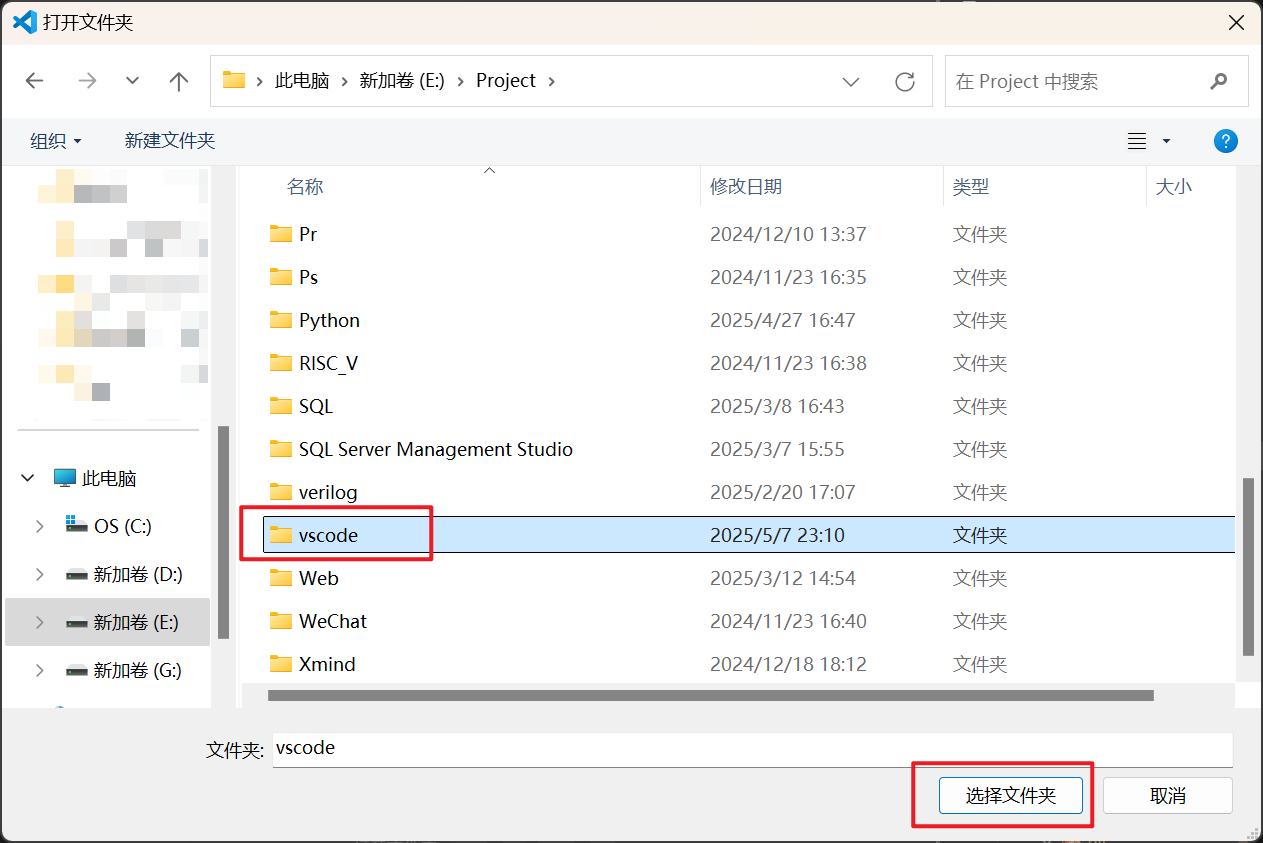Image resolution: width=1263 pixels, height=843 pixels.
Task: Select the Python folder icon
Action: pos(281,320)
